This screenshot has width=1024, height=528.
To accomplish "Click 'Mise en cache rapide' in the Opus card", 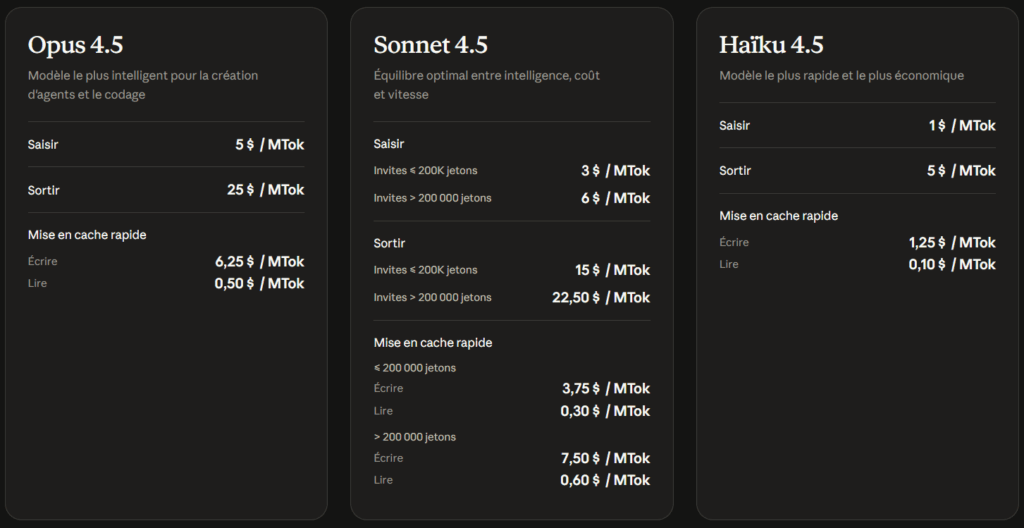I will point(87,235).
